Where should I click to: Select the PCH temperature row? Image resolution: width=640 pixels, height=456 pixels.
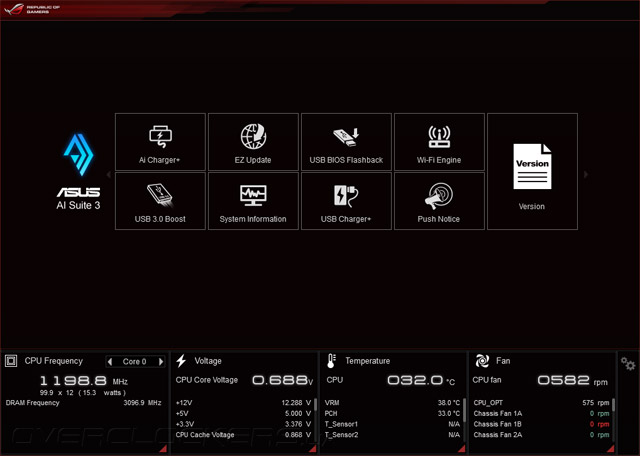(392, 414)
